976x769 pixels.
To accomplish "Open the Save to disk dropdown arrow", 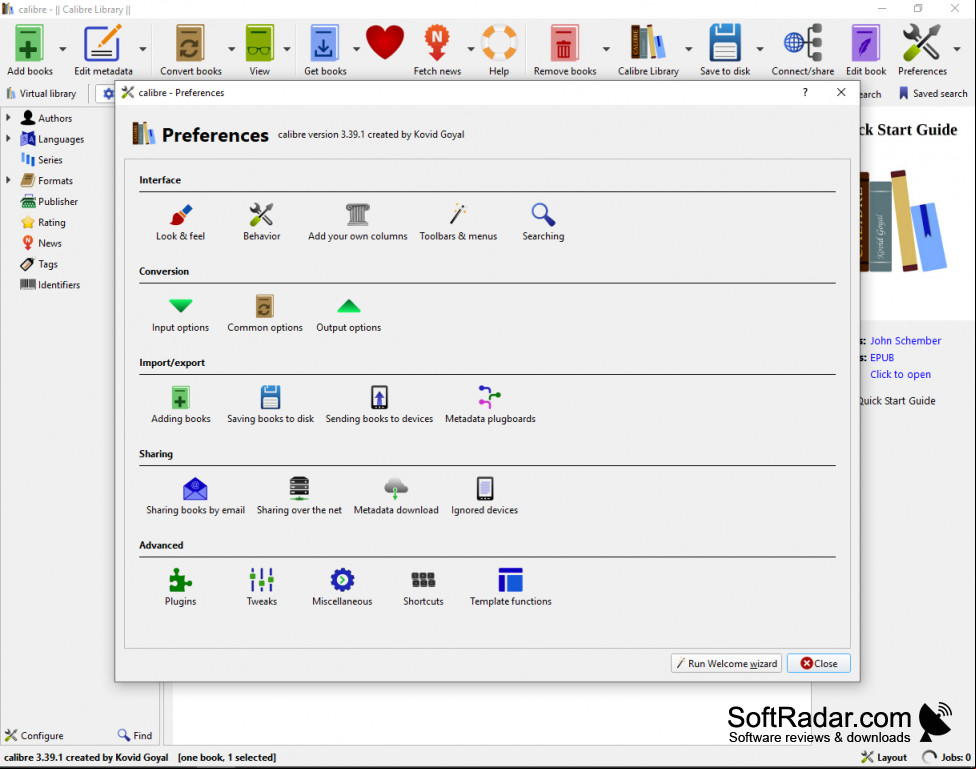I will [760, 49].
